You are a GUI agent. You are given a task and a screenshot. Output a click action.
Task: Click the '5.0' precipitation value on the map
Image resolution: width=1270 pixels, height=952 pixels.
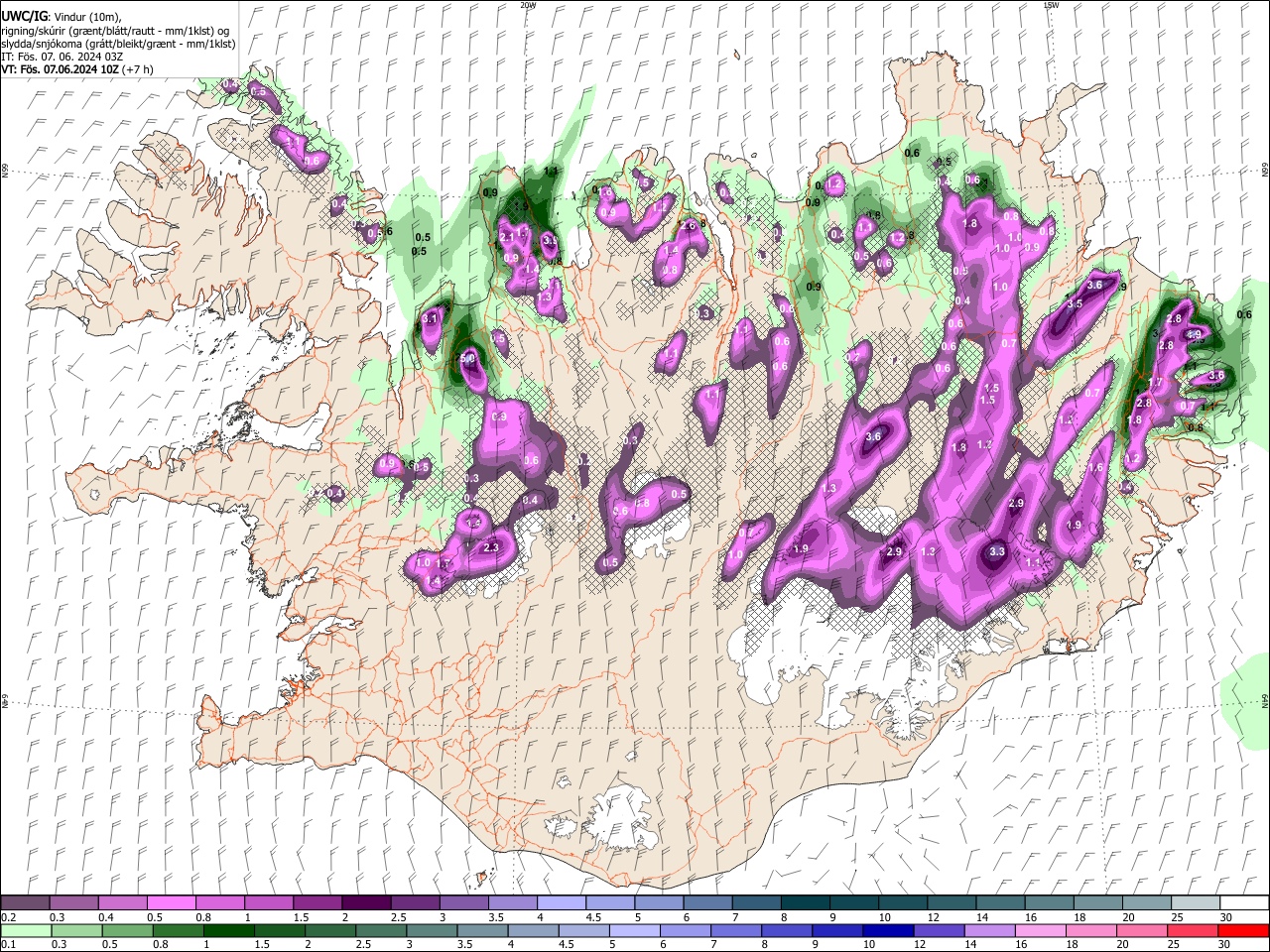pyautogui.click(x=469, y=357)
